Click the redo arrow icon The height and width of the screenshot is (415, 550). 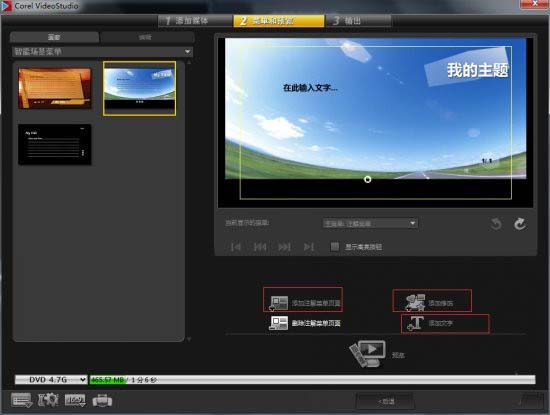tap(519, 224)
